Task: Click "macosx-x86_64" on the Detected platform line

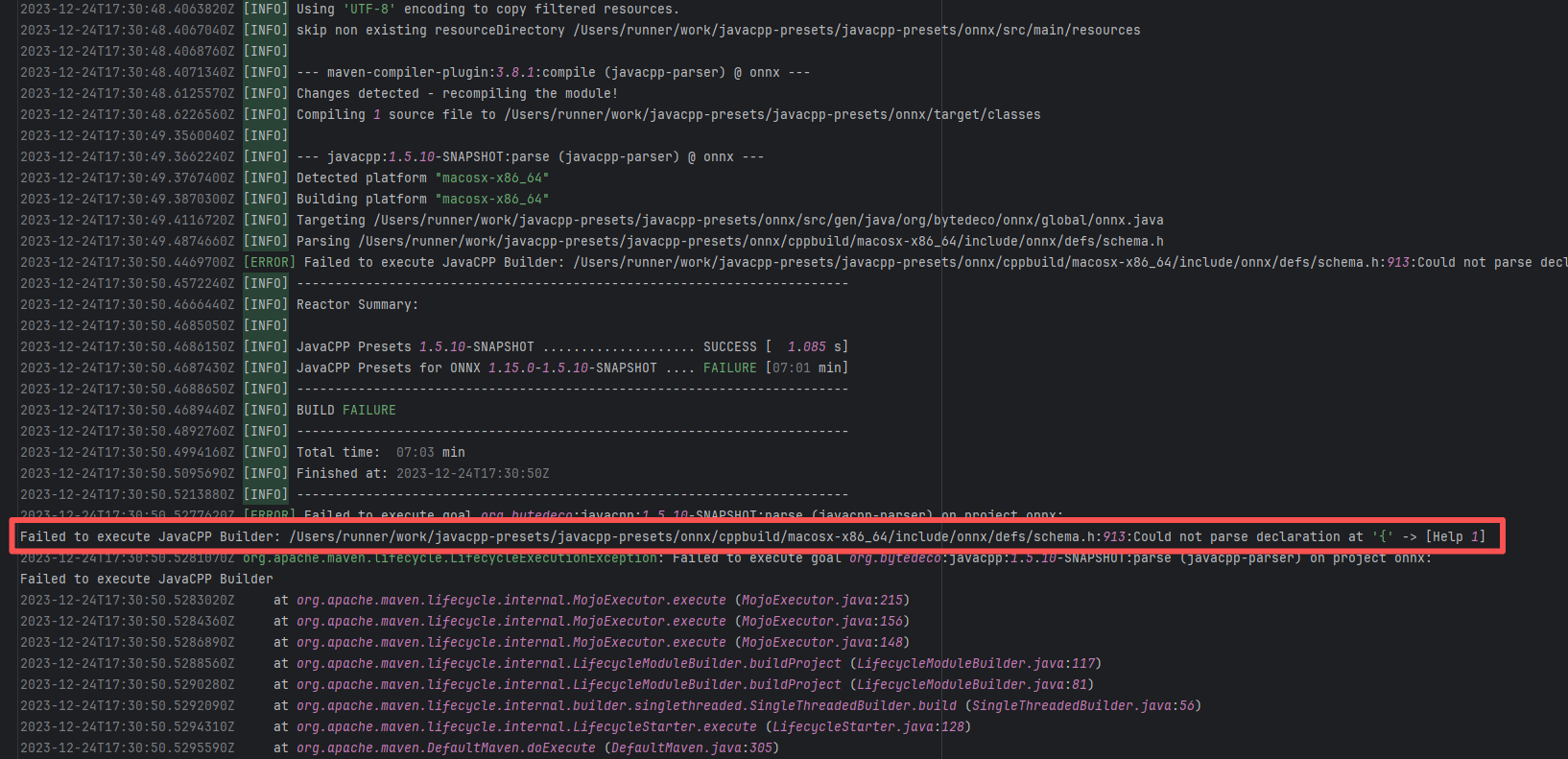Action: [491, 178]
